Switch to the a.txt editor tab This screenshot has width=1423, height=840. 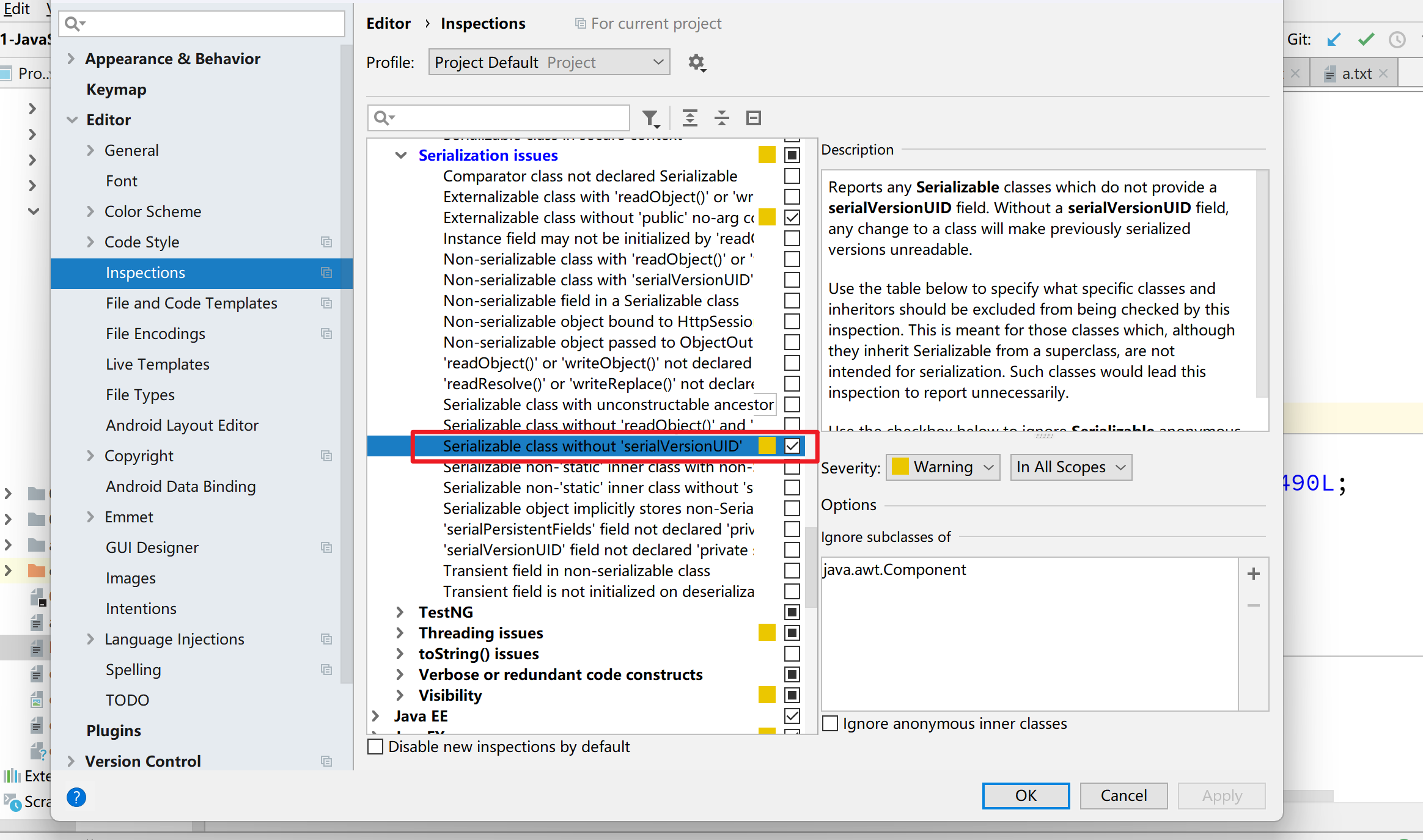point(1356,74)
